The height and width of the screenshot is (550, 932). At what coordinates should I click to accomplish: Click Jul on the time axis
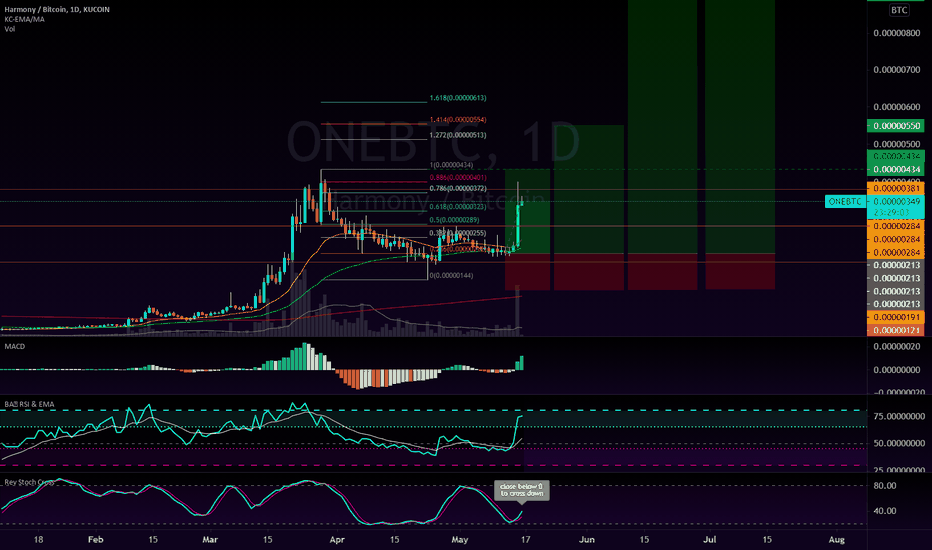(709, 540)
